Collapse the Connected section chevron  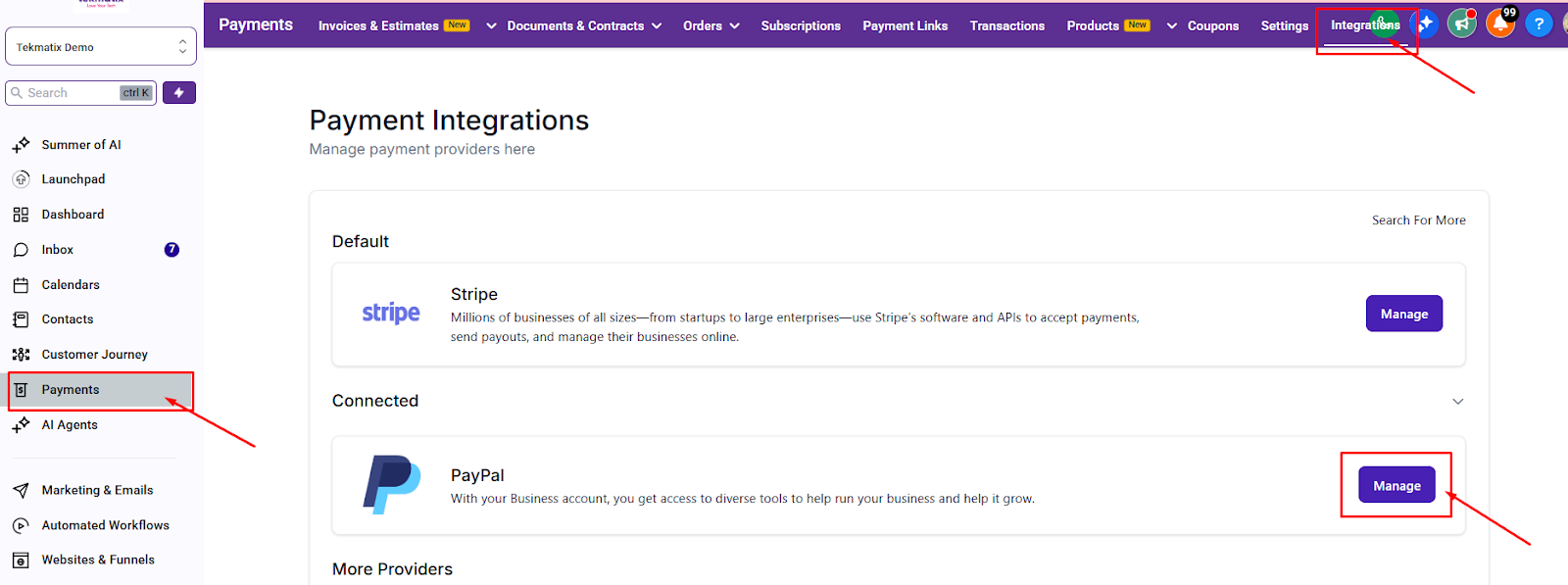click(x=1458, y=402)
